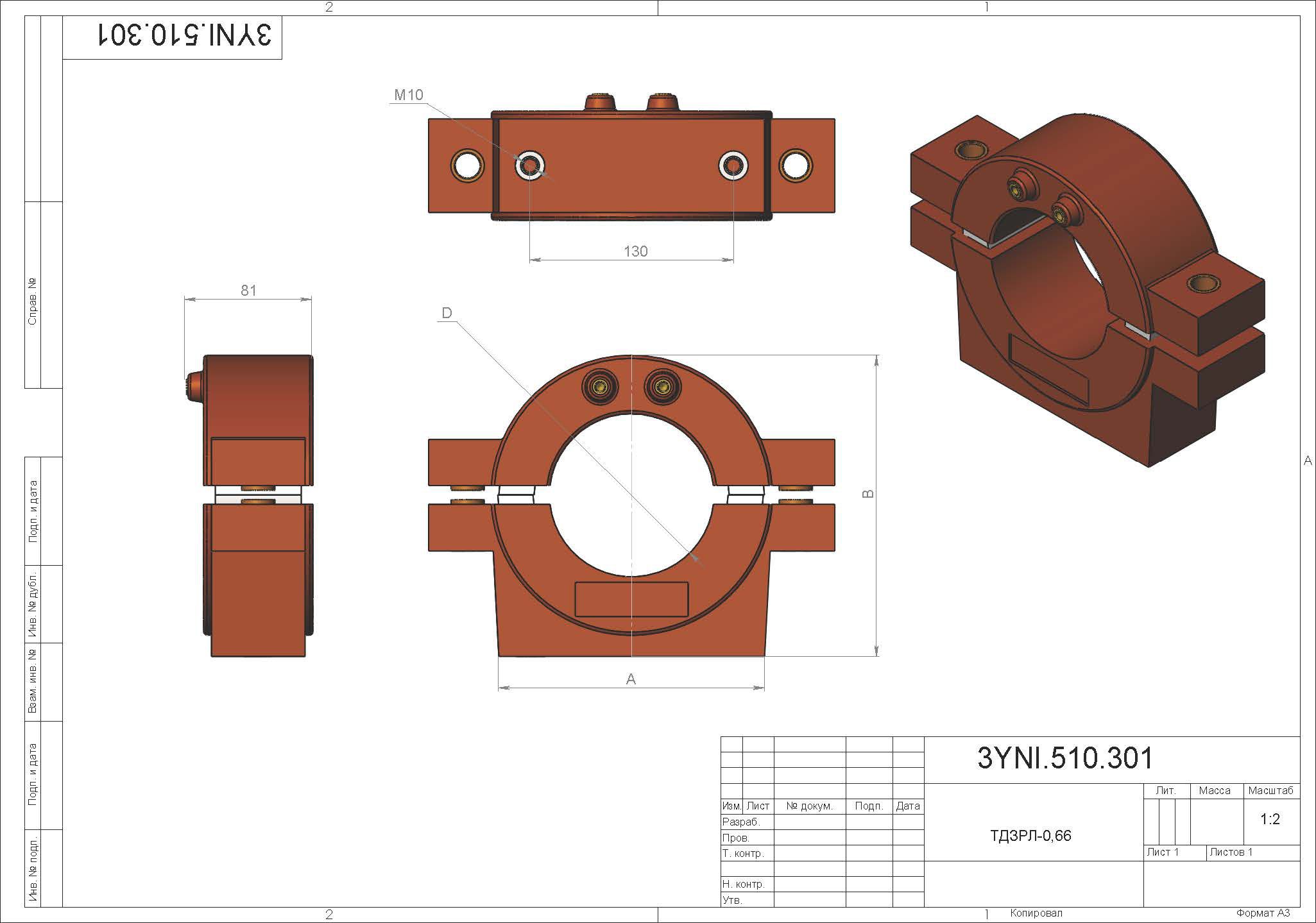Click the 81 width dimension
Image resolution: width=1316 pixels, height=923 pixels.
click(248, 291)
